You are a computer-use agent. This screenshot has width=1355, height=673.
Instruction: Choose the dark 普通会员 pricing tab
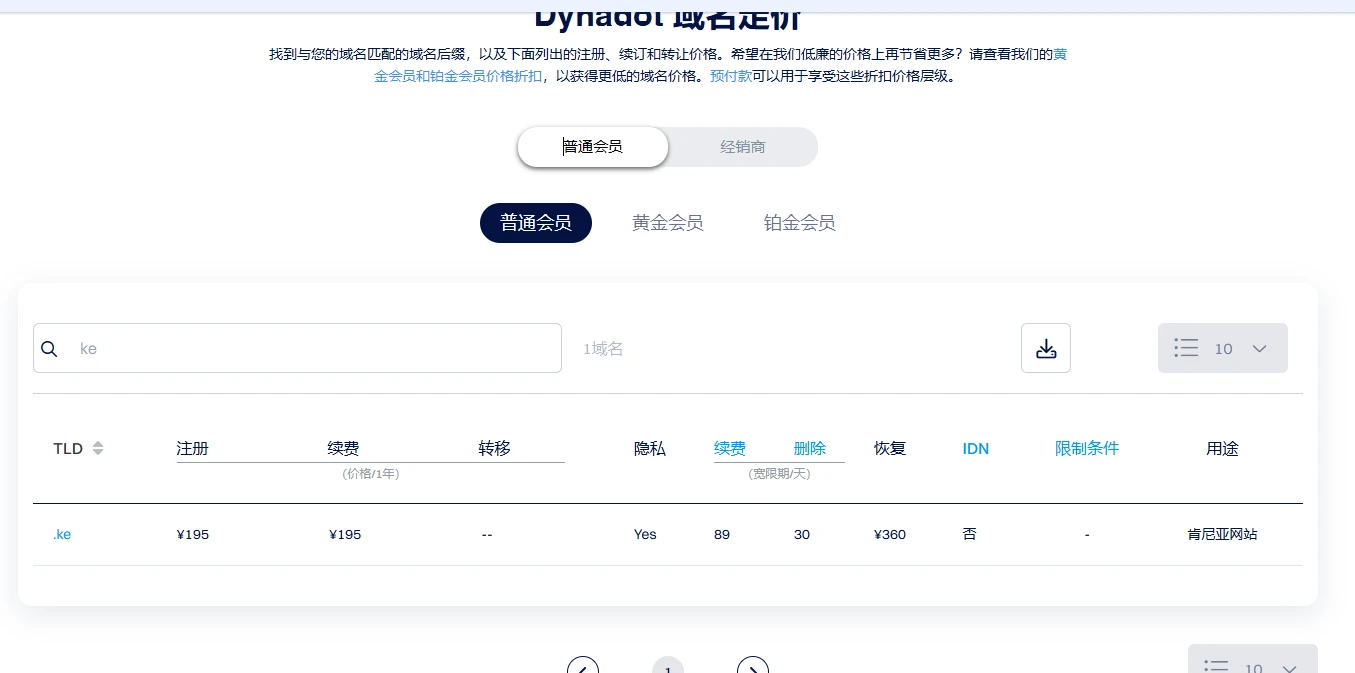click(x=535, y=223)
